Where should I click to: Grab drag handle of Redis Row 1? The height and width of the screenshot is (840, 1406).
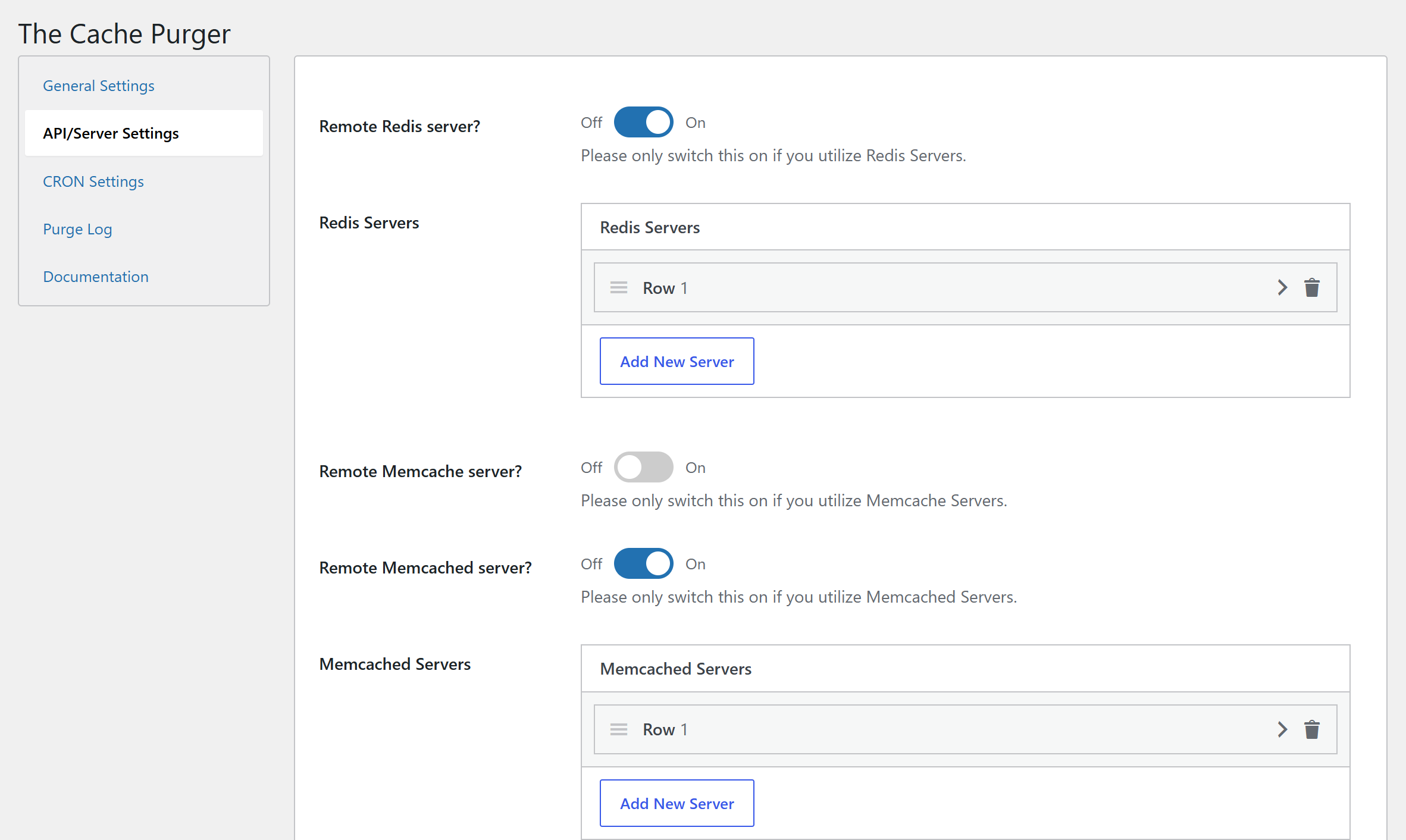(619, 288)
